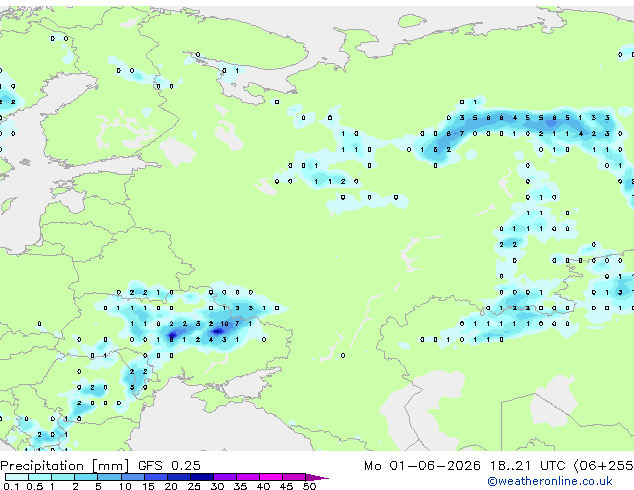The image size is (634, 490).
Task: Click the lightest cyan swatch above 0.1
Action: pyautogui.click(x=17, y=477)
